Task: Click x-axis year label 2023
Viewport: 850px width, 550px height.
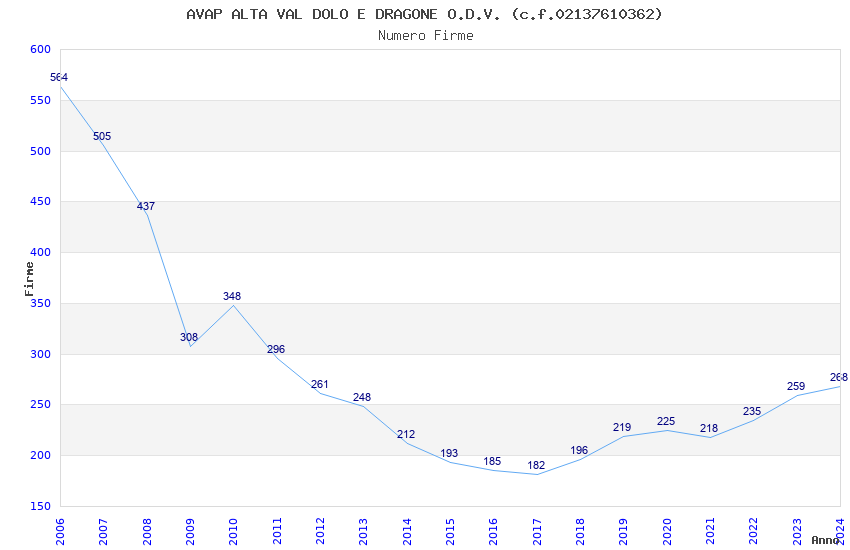Action: point(797,532)
